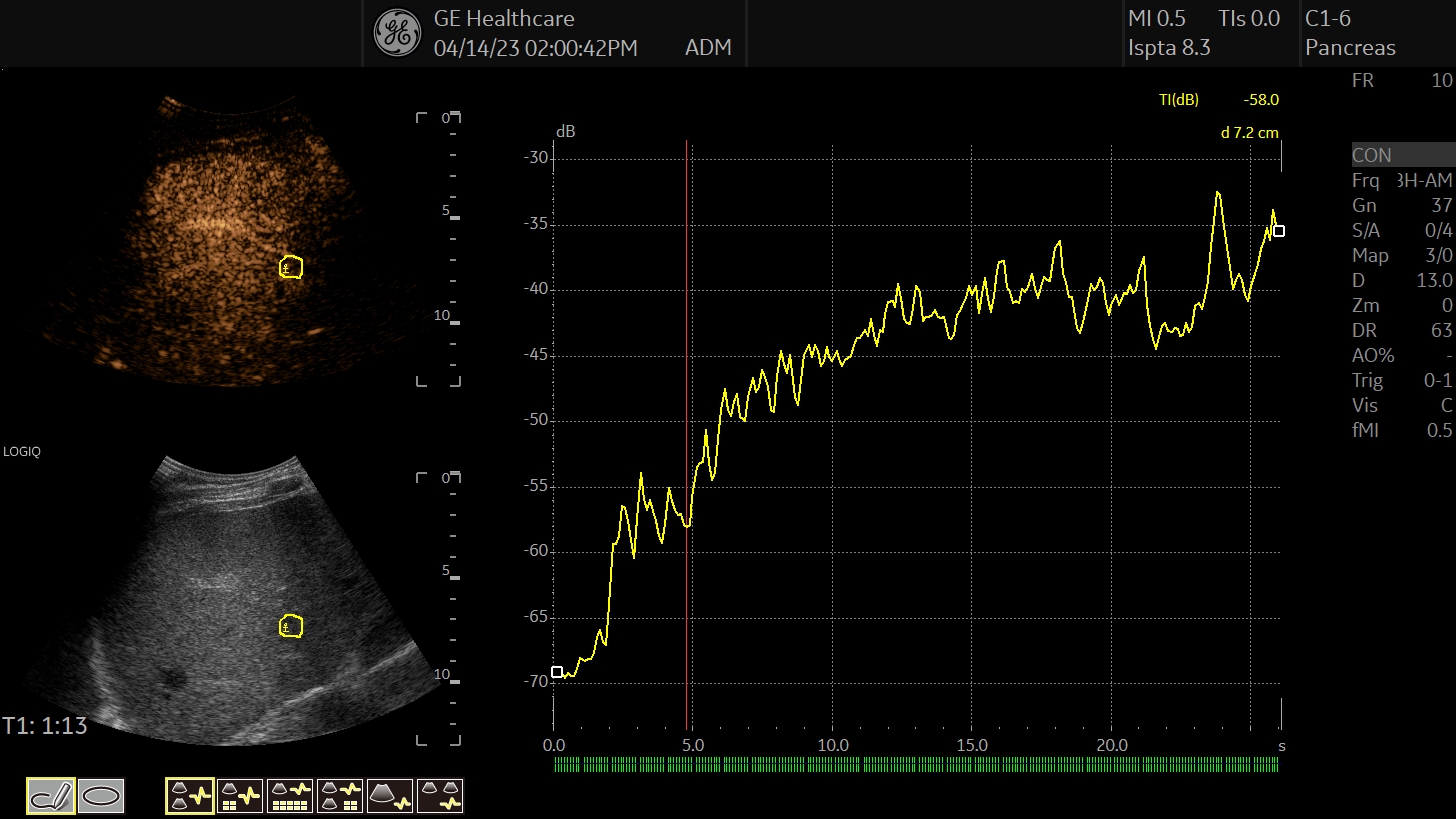
Task: Click the curve end marker square
Action: coord(1278,231)
